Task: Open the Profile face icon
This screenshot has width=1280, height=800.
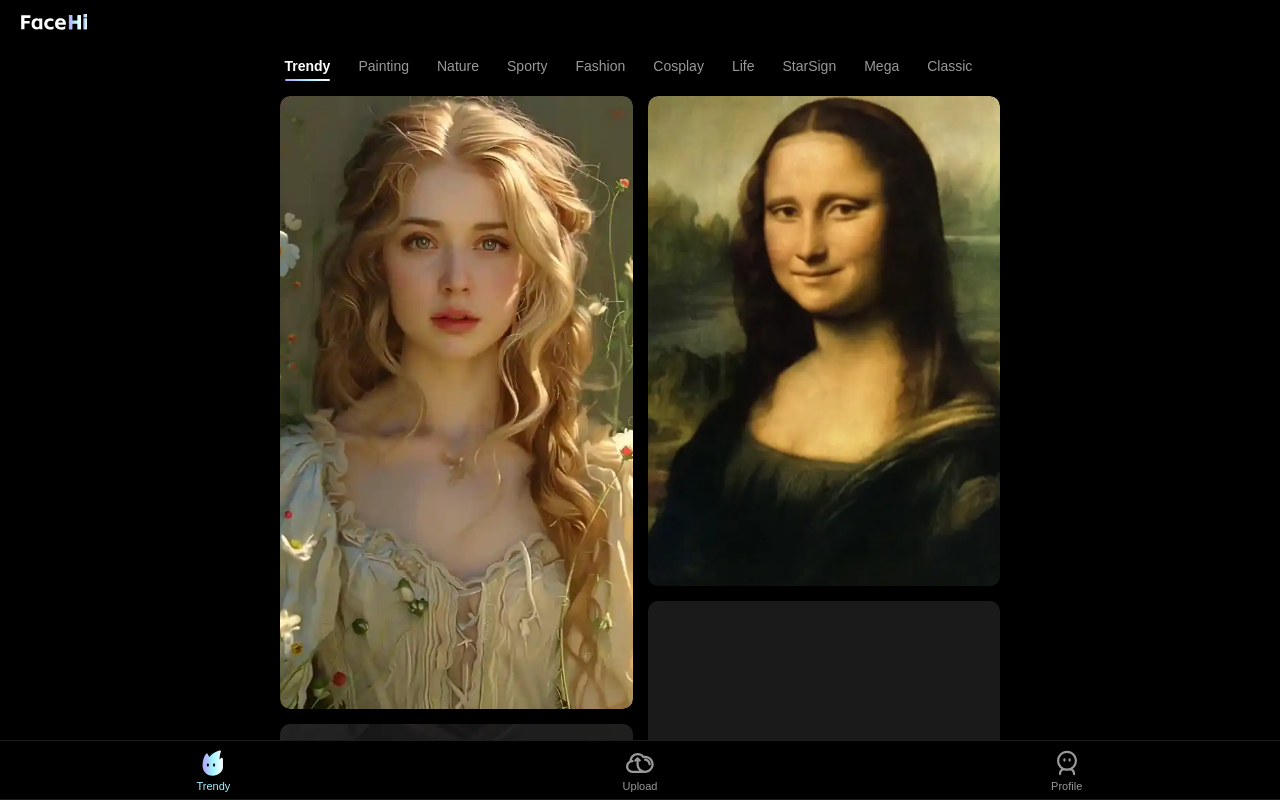Action: pyautogui.click(x=1067, y=763)
